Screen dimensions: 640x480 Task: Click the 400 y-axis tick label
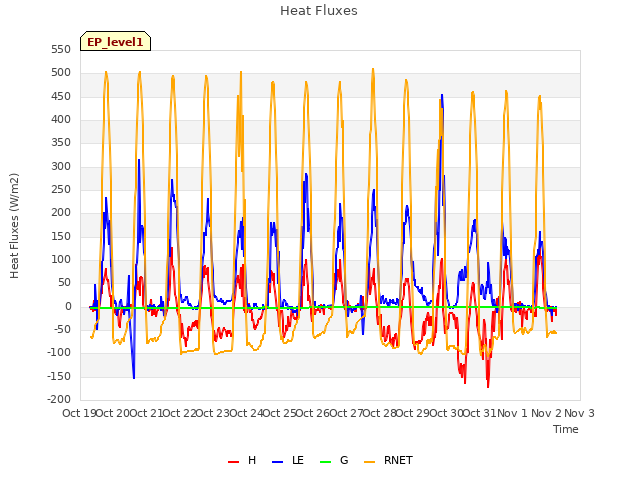coord(61,120)
